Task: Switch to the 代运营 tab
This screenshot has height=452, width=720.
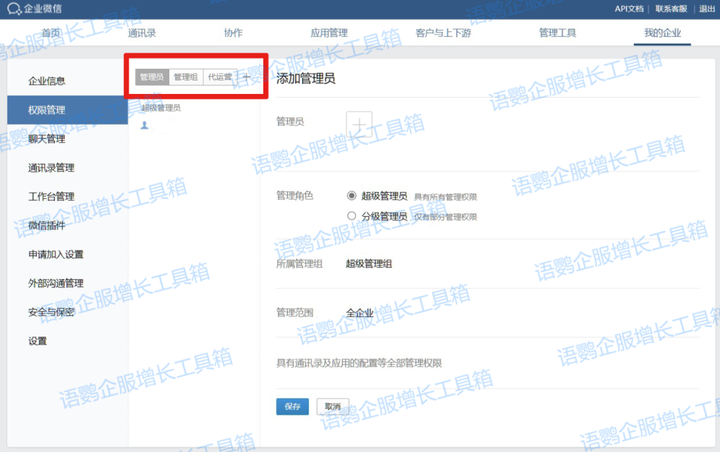Action: (x=219, y=77)
